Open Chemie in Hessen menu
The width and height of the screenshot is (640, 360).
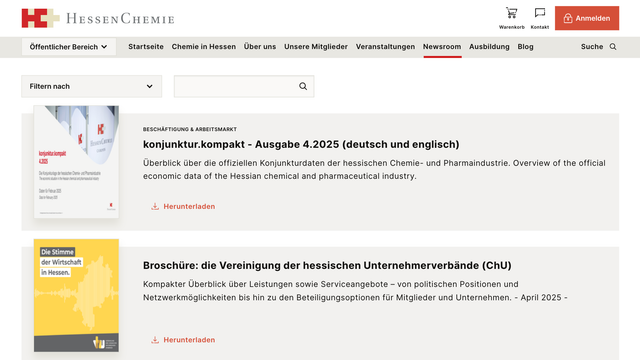click(x=204, y=47)
